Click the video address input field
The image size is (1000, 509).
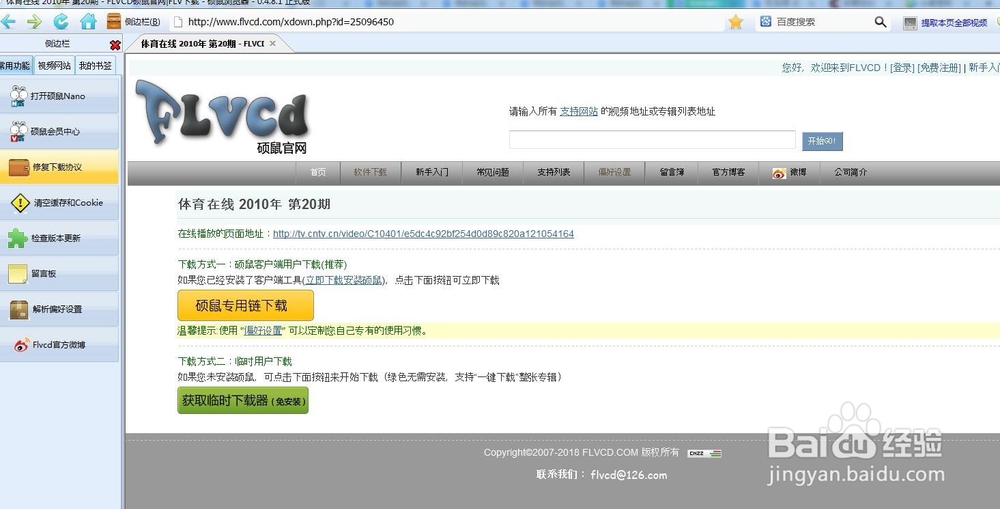tap(652, 140)
